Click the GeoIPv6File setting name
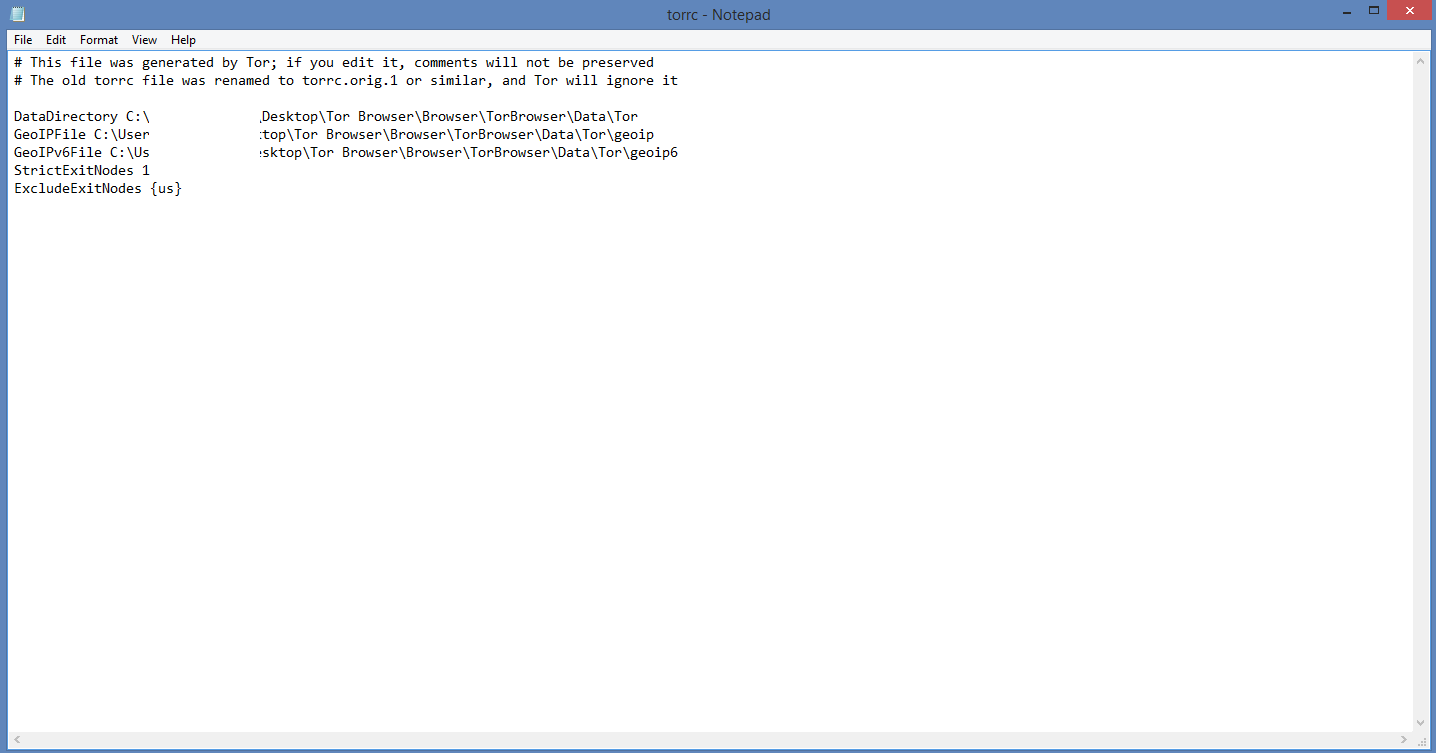 57,153
